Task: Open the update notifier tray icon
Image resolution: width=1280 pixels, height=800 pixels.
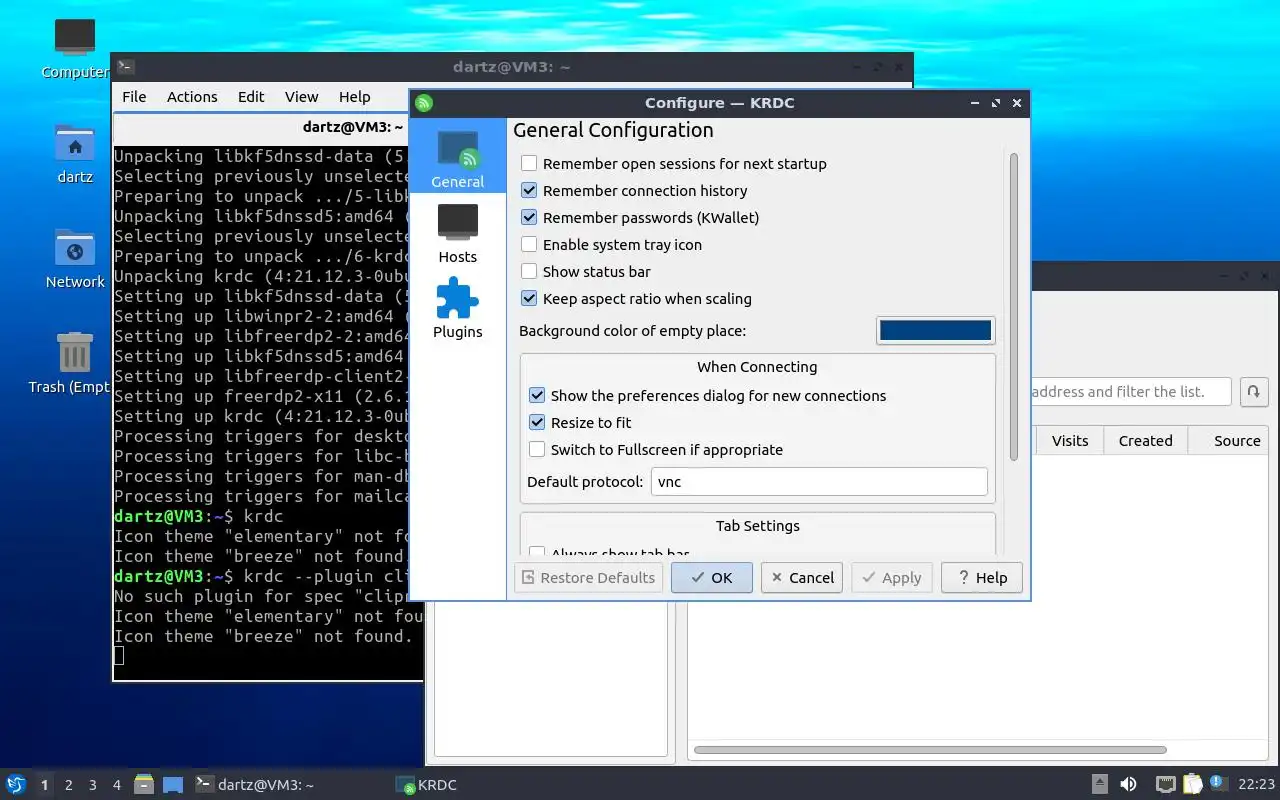Action: pos(1217,783)
